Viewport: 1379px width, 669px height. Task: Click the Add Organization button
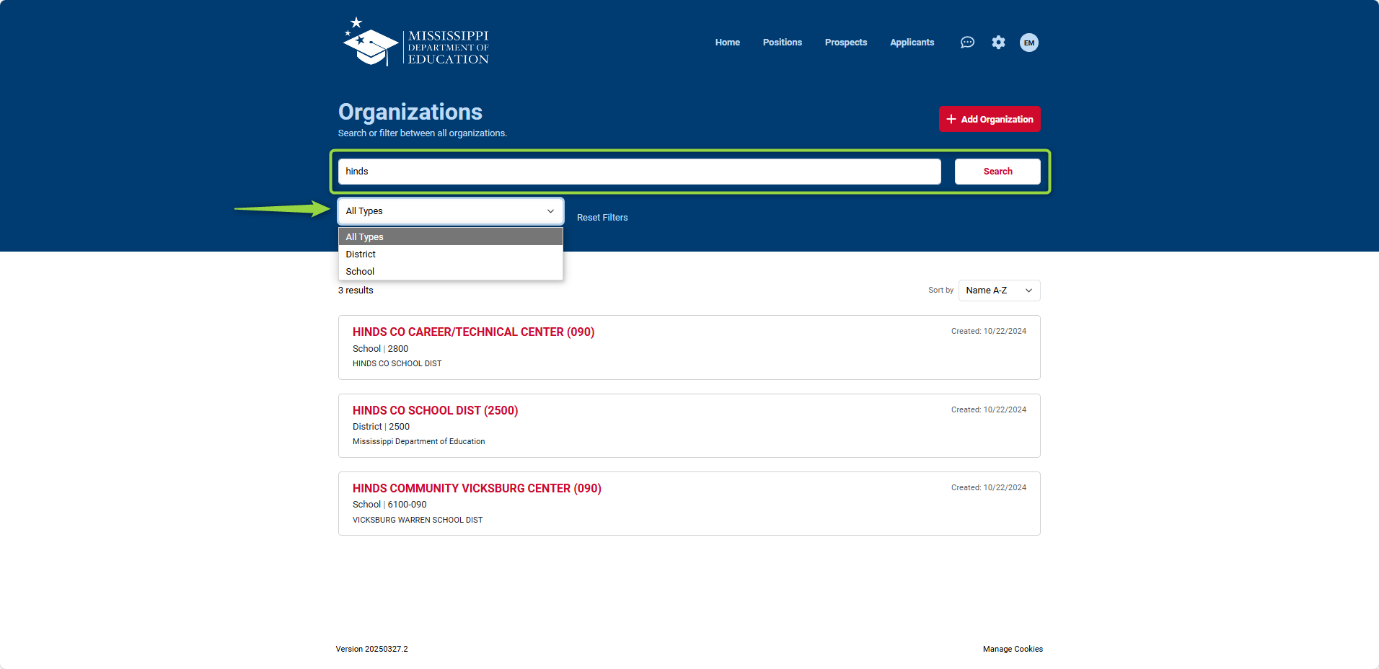[989, 118]
